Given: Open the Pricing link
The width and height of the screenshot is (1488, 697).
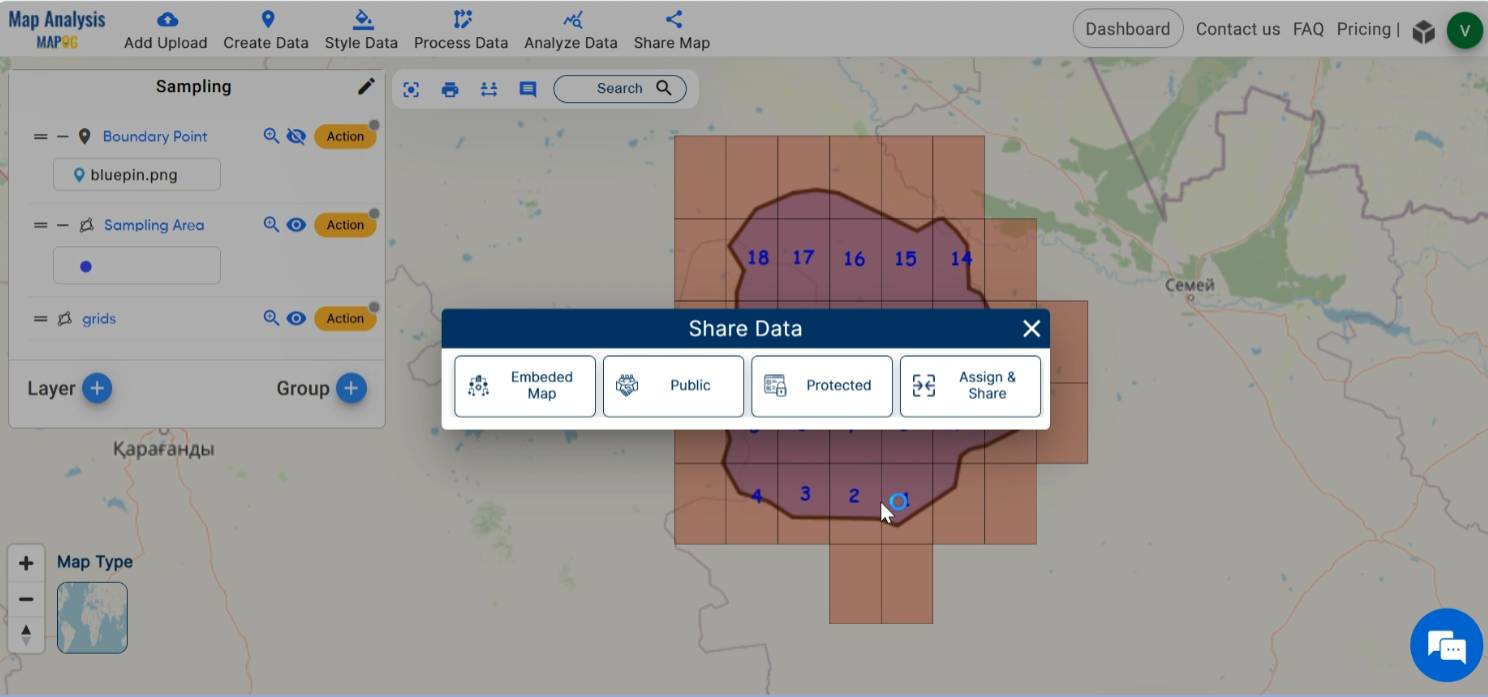Looking at the screenshot, I should [x=1363, y=29].
